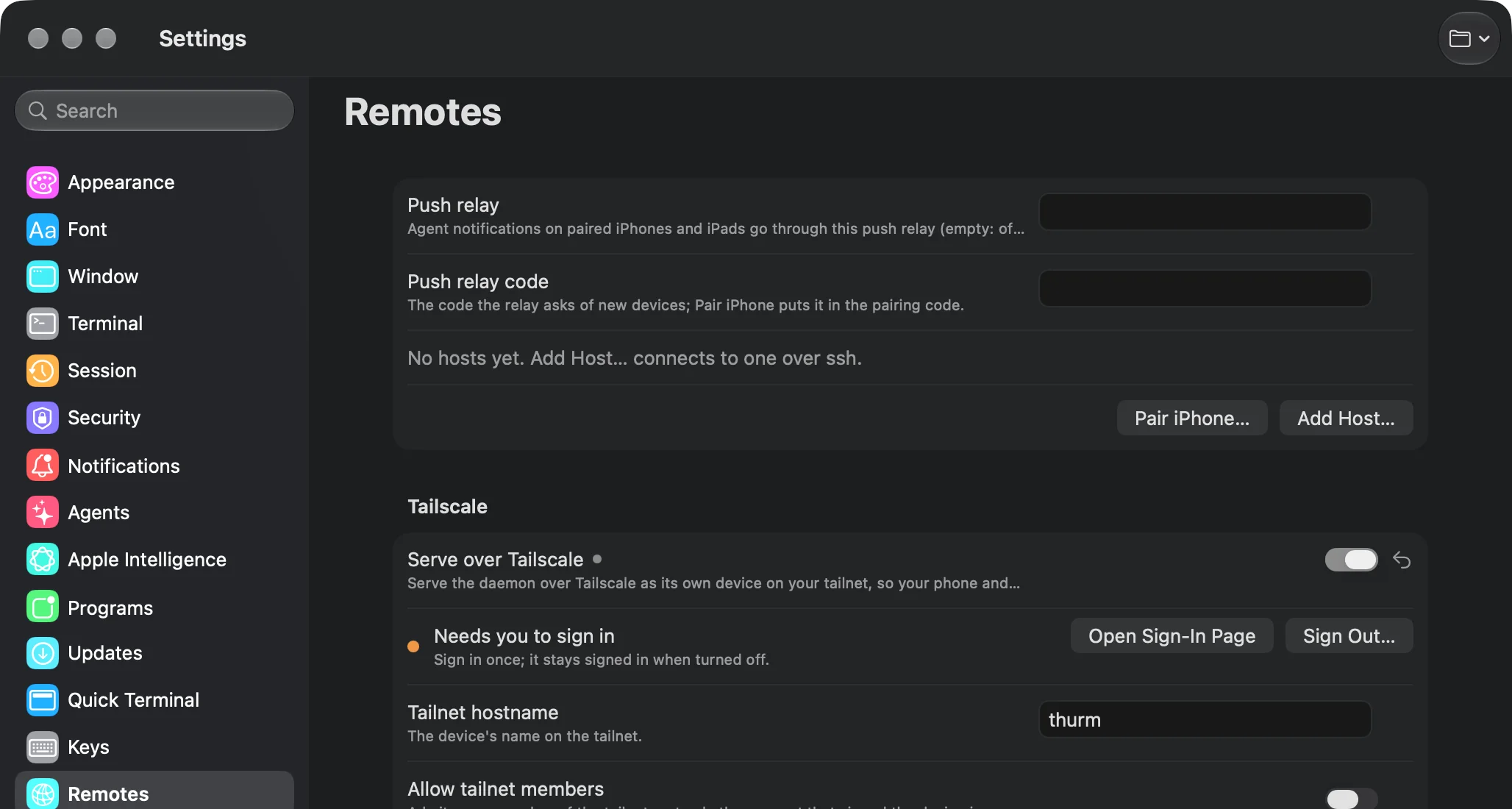The width and height of the screenshot is (1512, 809).
Task: Reset Serve over Tailscale with undo arrow
Action: 1402,560
